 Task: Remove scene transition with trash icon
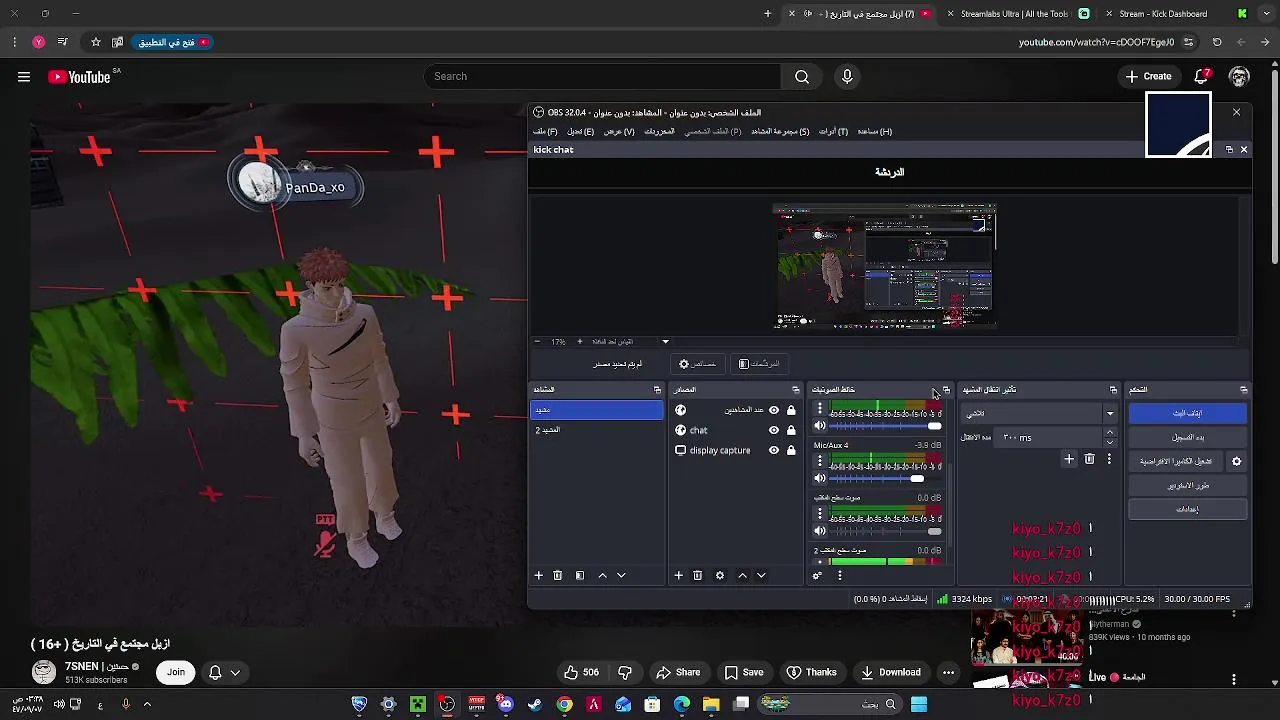point(1089,459)
